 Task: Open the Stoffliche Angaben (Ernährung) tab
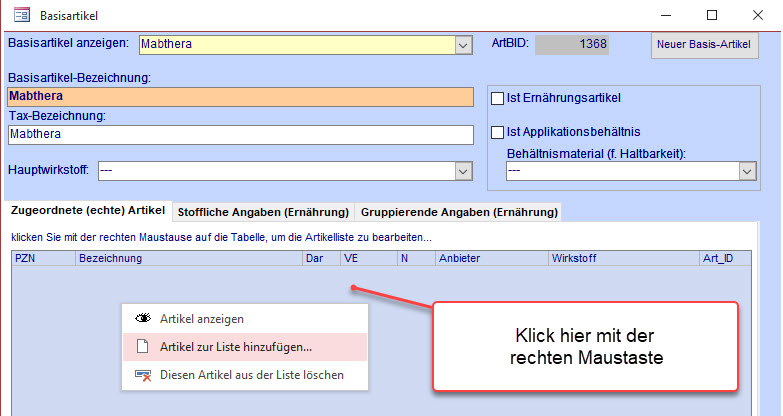tap(263, 212)
